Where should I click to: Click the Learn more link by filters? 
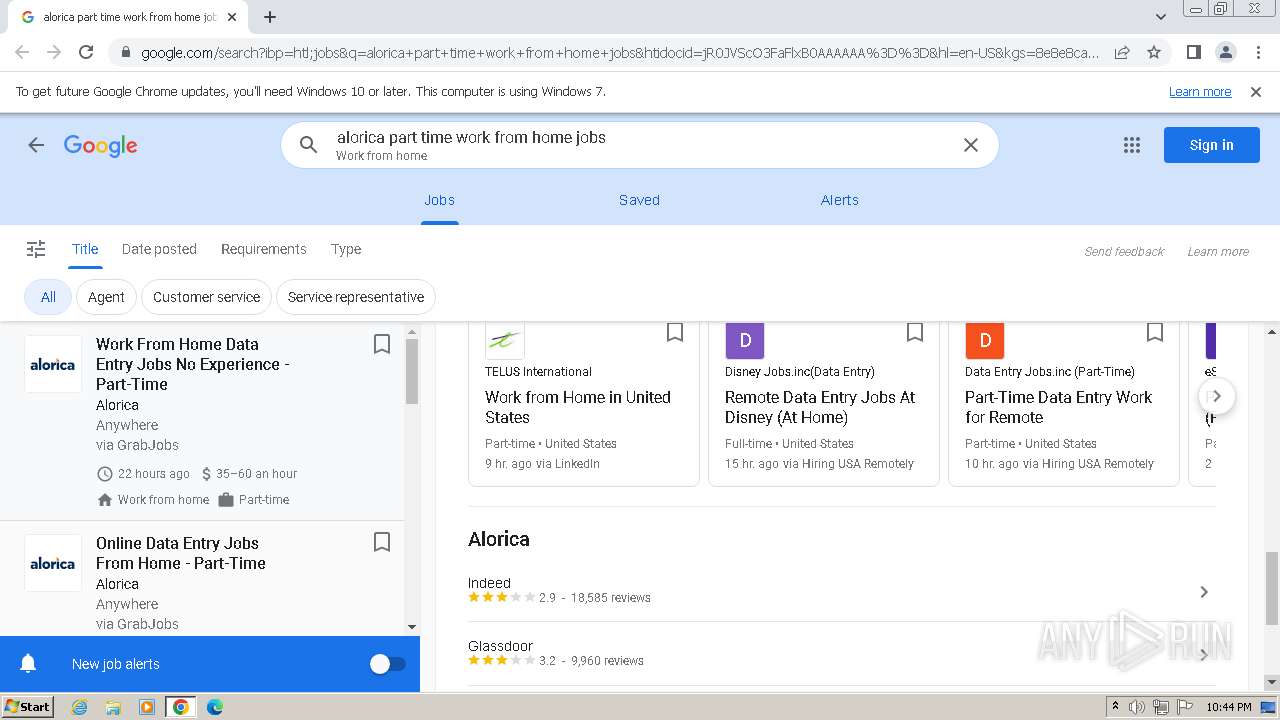click(1218, 252)
